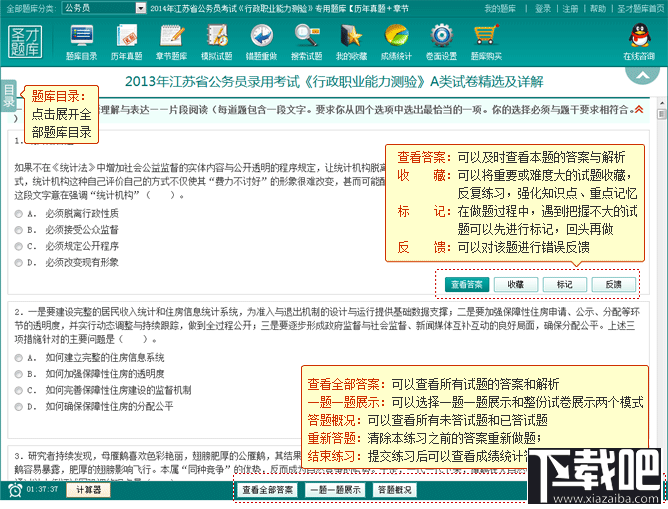The width and height of the screenshot is (668, 509).
Task: Open the 计算器 calculator button
Action: (89, 490)
